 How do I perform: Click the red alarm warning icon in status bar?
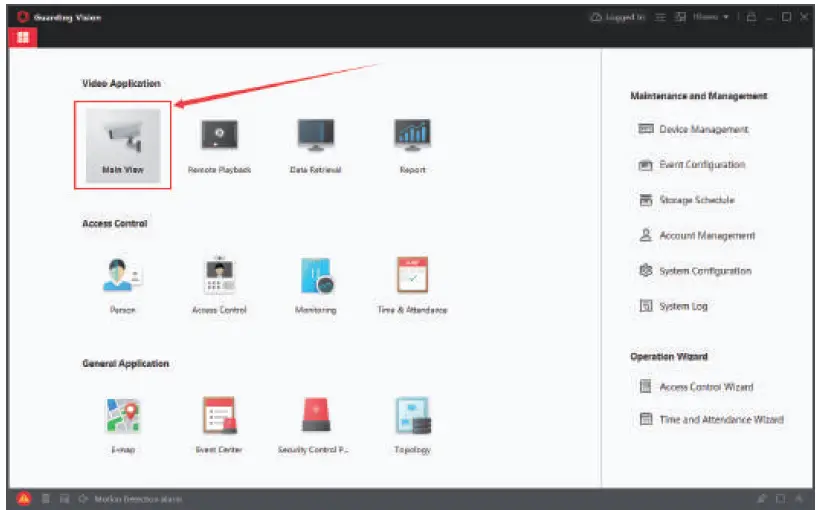(23, 499)
